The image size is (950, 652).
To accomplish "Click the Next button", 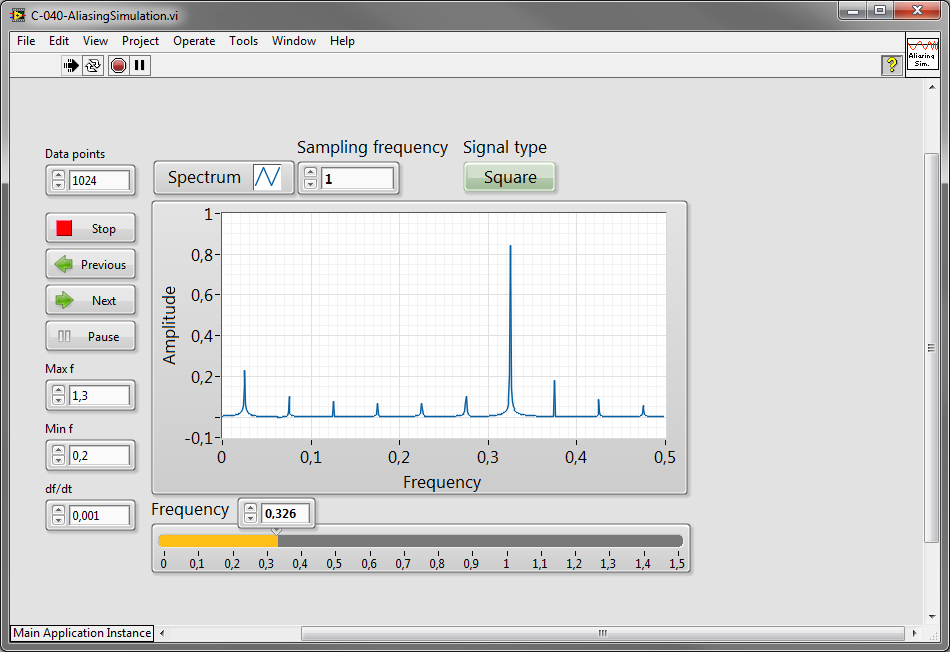I will 90,301.
